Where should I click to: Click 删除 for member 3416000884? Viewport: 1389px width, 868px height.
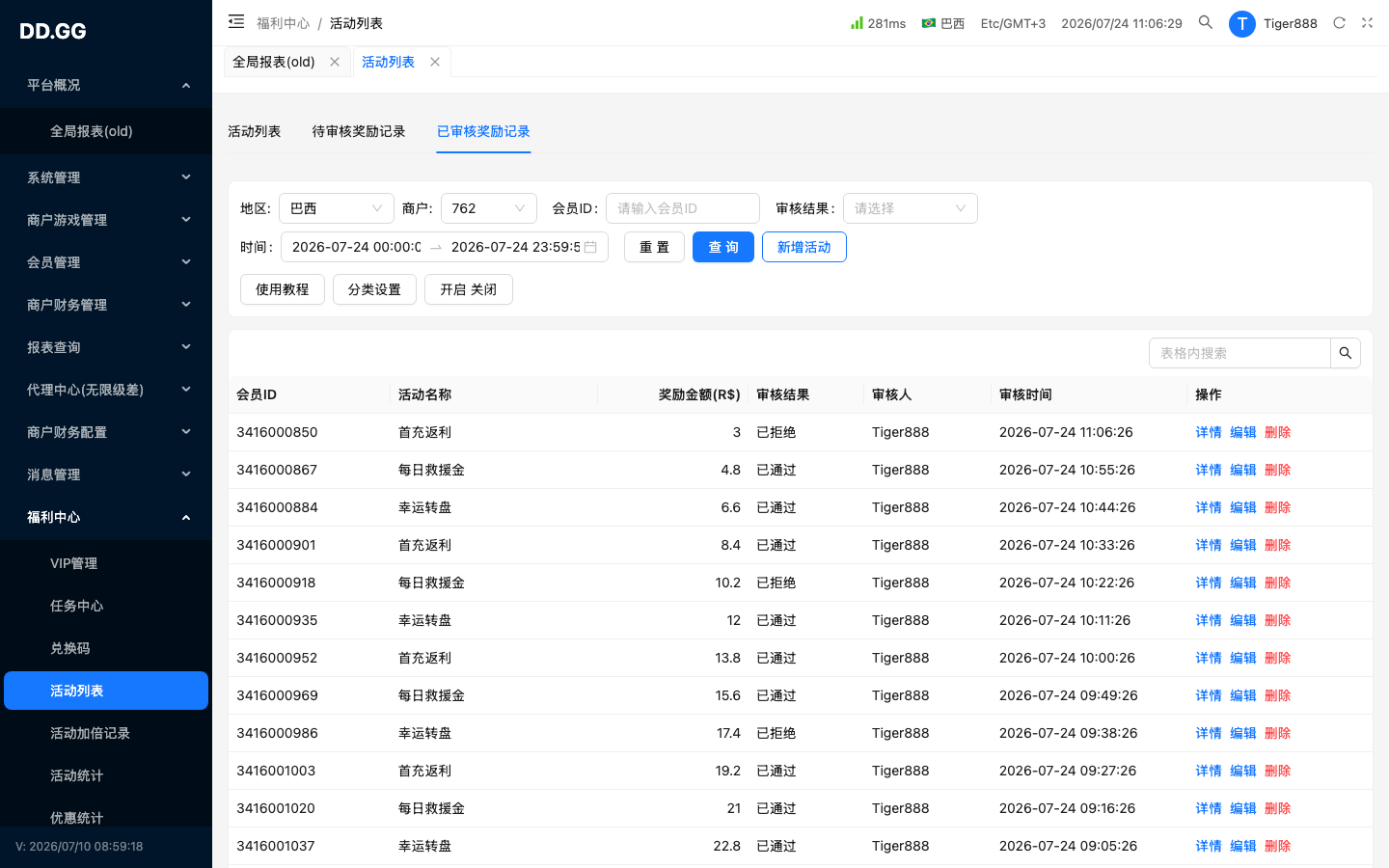pos(1278,507)
